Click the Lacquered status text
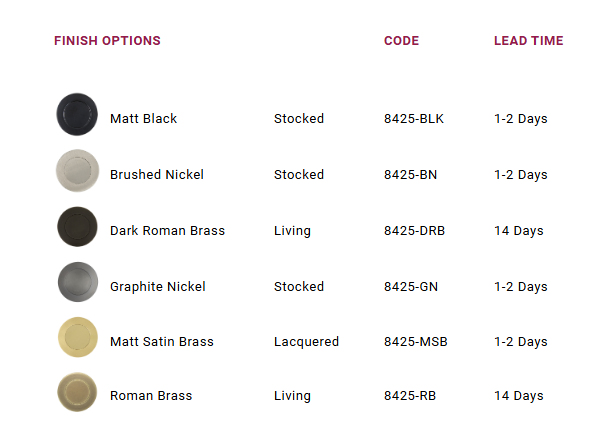This screenshot has width=589, height=437. coord(306,342)
